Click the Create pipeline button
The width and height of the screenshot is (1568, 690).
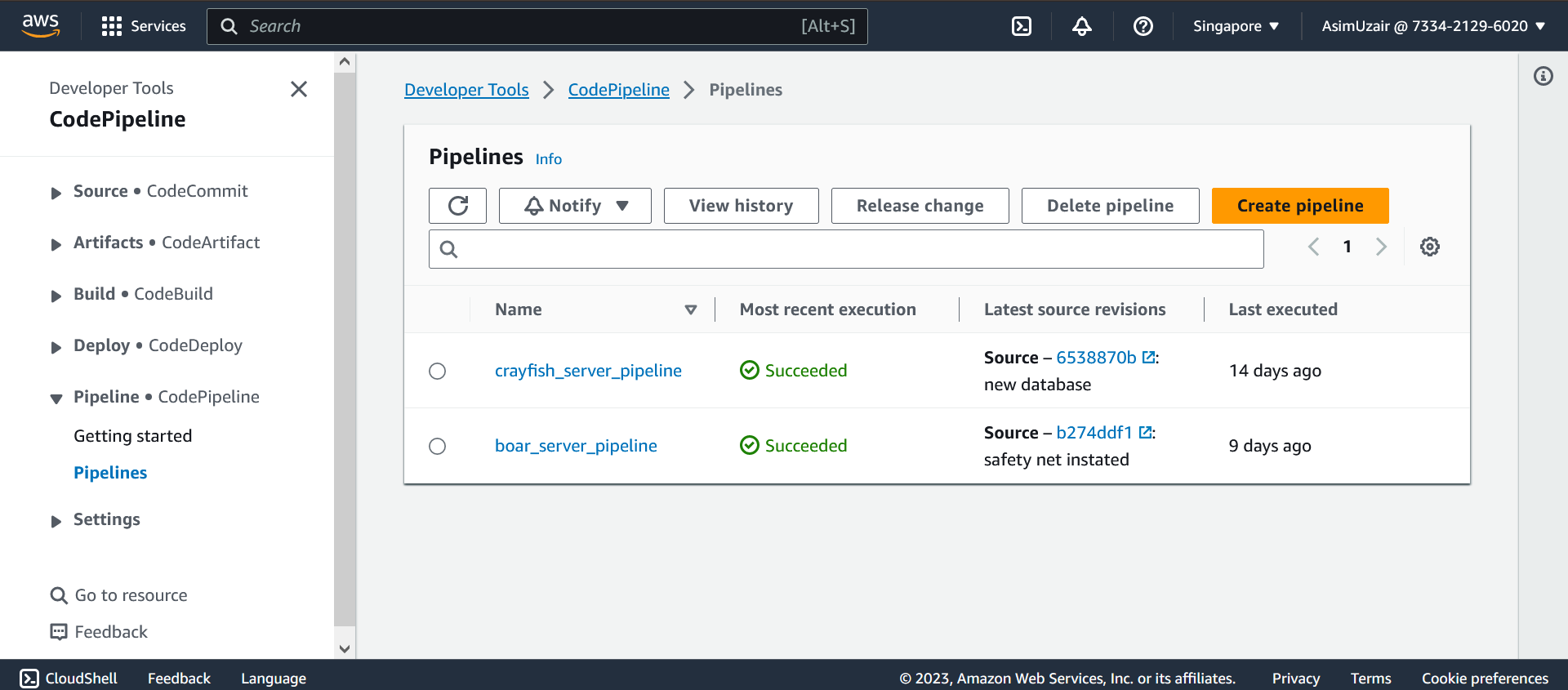coord(1300,206)
